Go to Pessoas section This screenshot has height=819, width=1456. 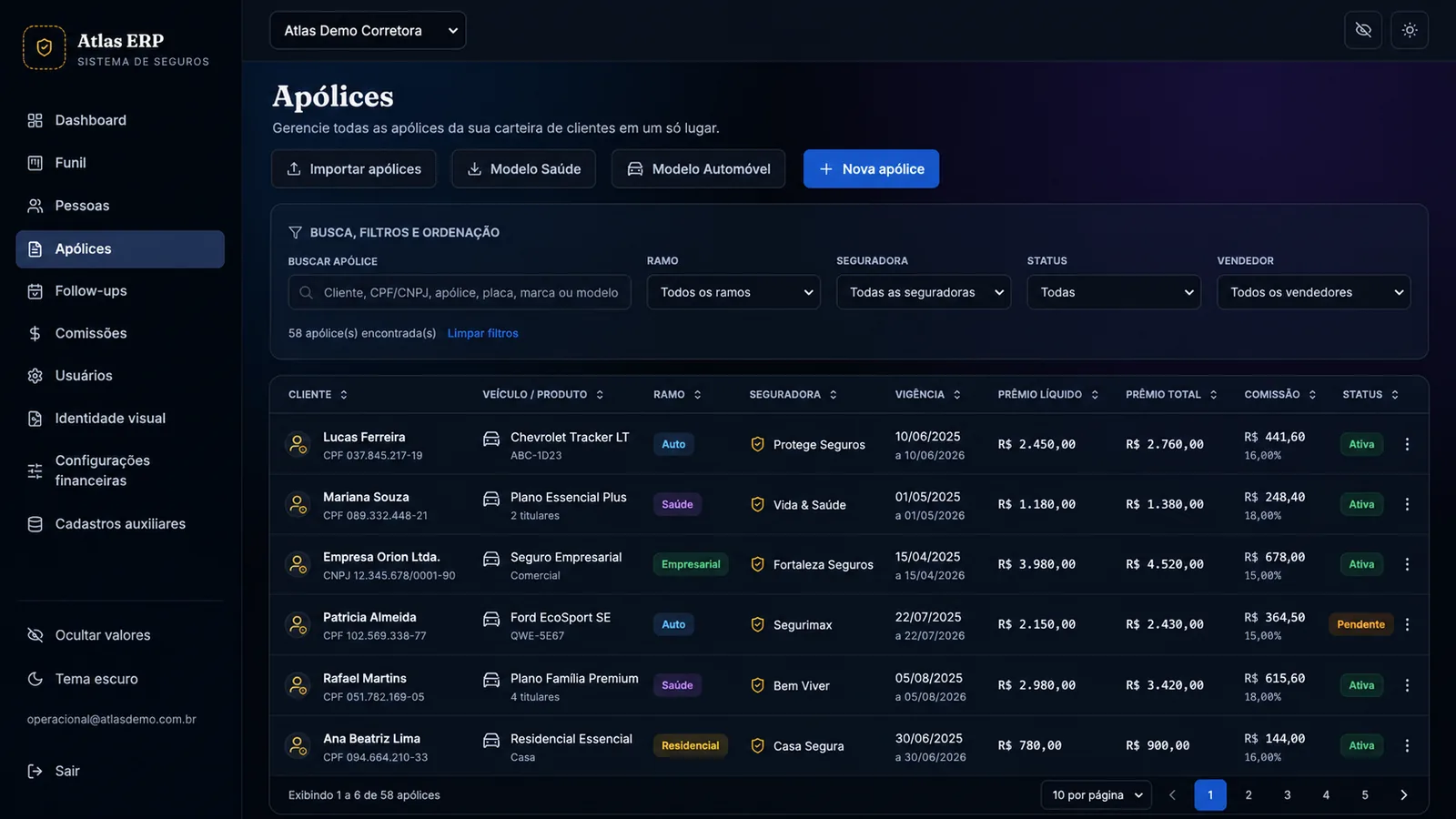(x=120, y=206)
